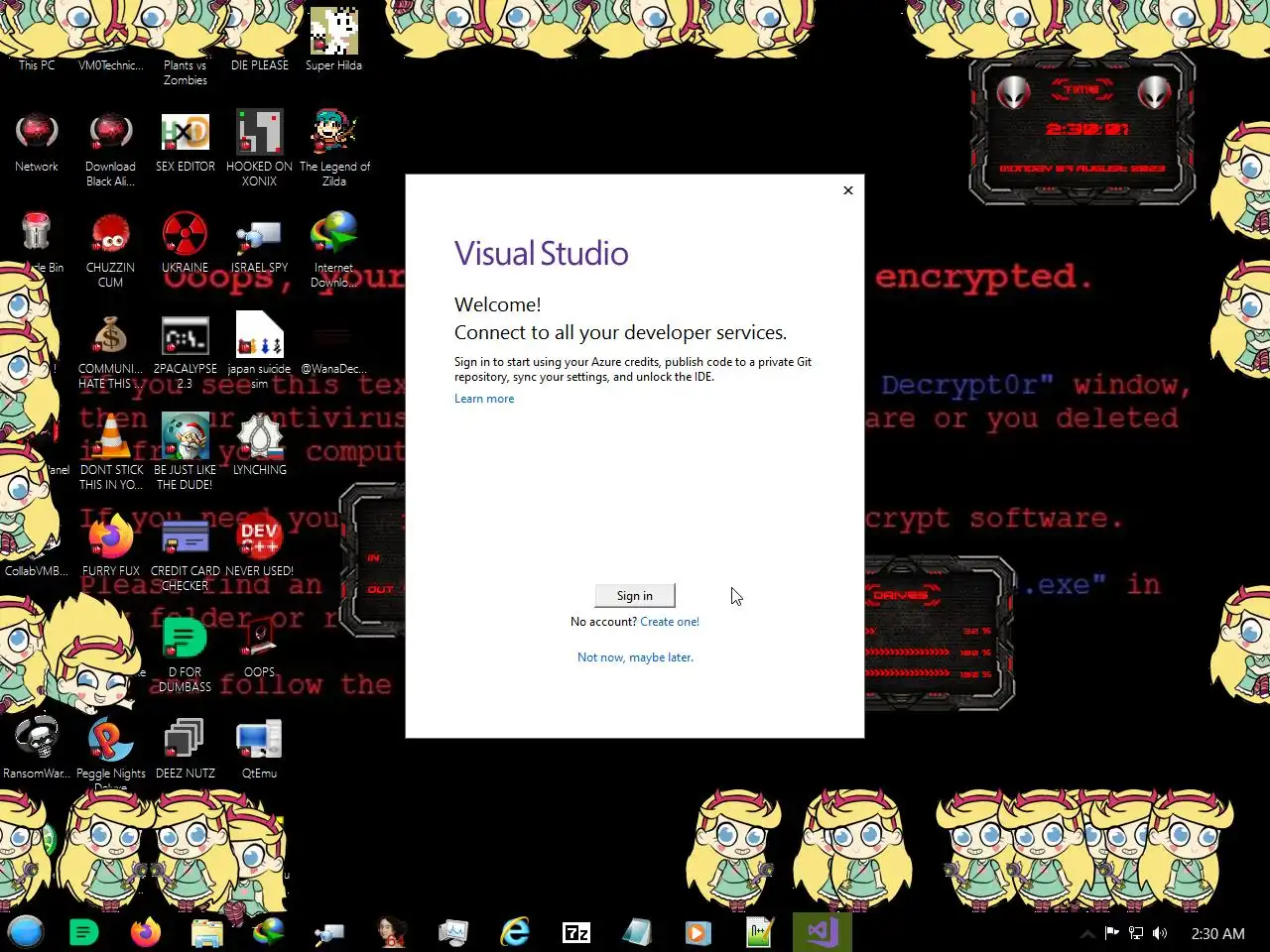1270x952 pixels.
Task: Open Firefox from the taskbar
Action: tap(146, 932)
